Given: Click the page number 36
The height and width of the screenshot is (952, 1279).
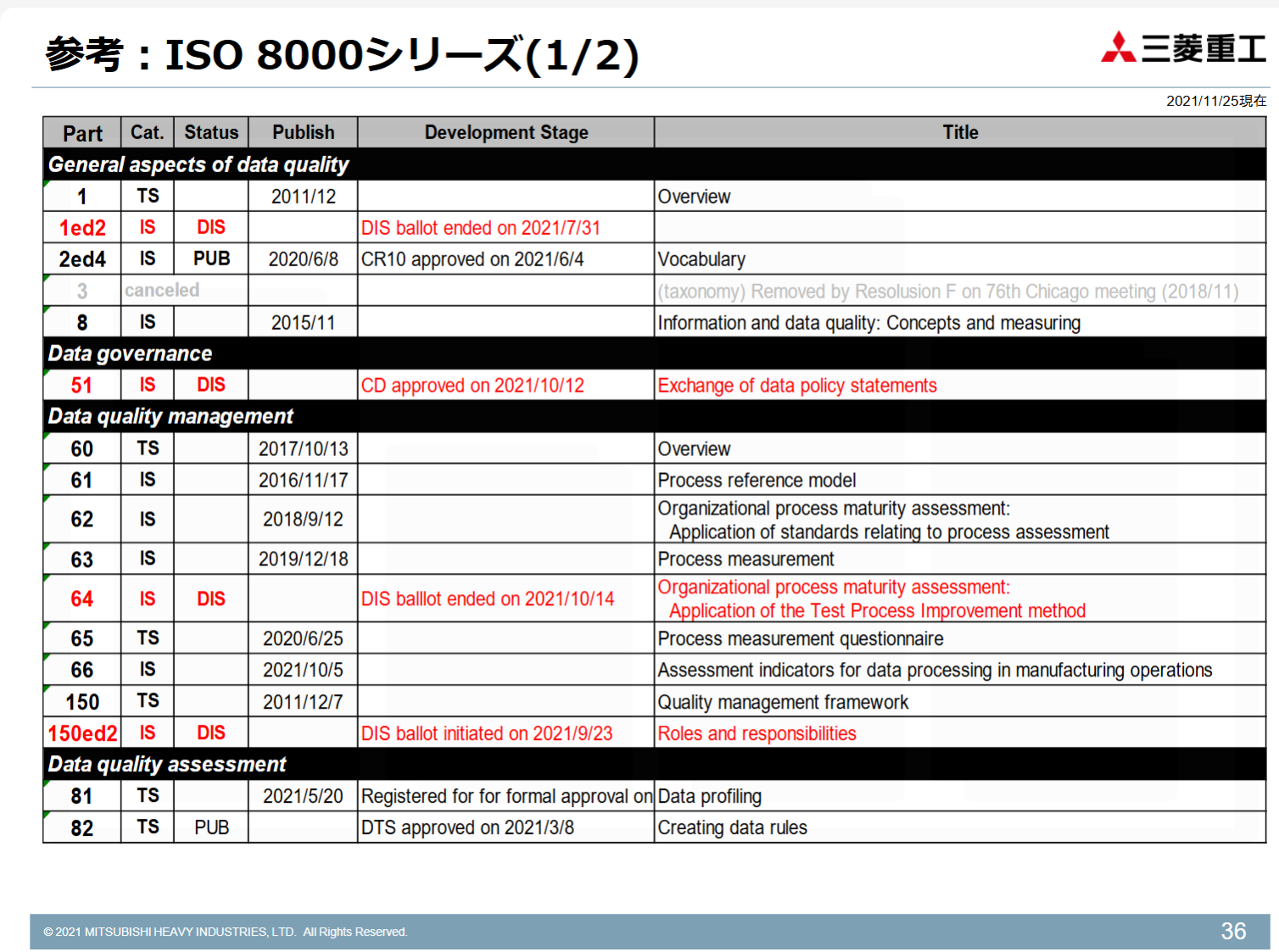Looking at the screenshot, I should pos(1233,932).
